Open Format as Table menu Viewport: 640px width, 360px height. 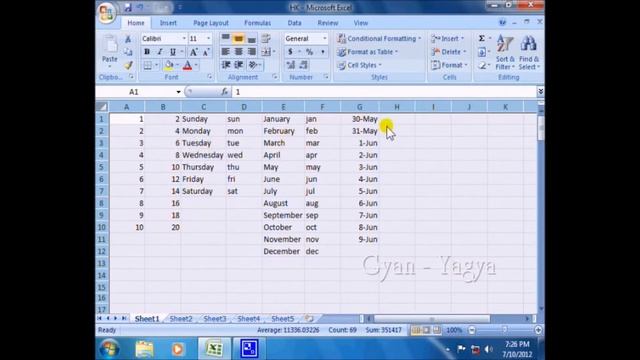[x=367, y=52]
